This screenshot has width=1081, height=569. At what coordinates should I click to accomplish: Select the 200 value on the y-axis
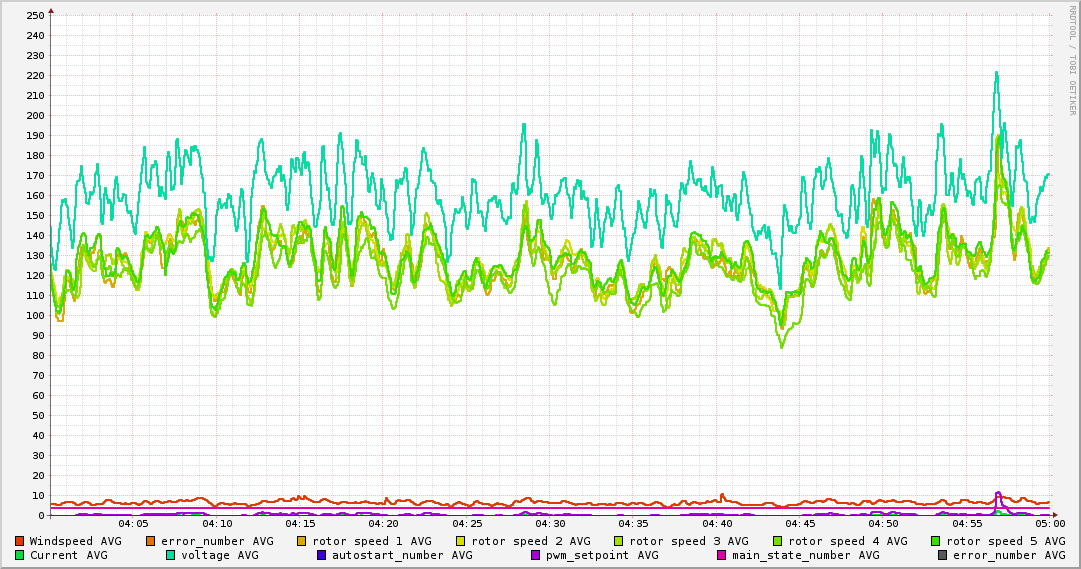(34, 116)
